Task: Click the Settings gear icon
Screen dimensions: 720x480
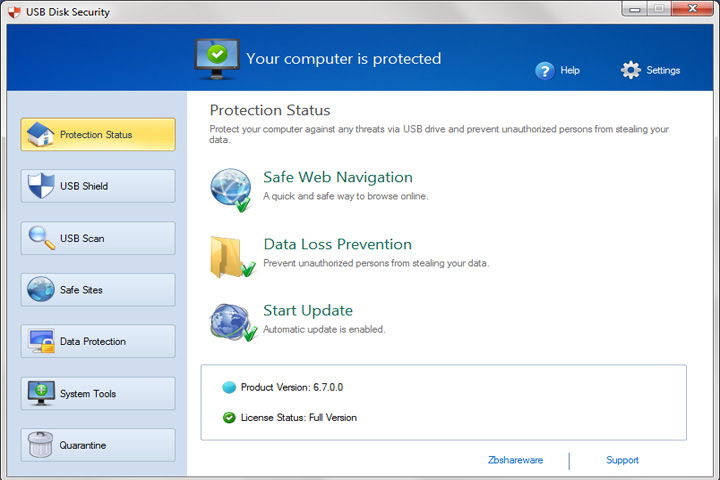Action: coord(630,70)
